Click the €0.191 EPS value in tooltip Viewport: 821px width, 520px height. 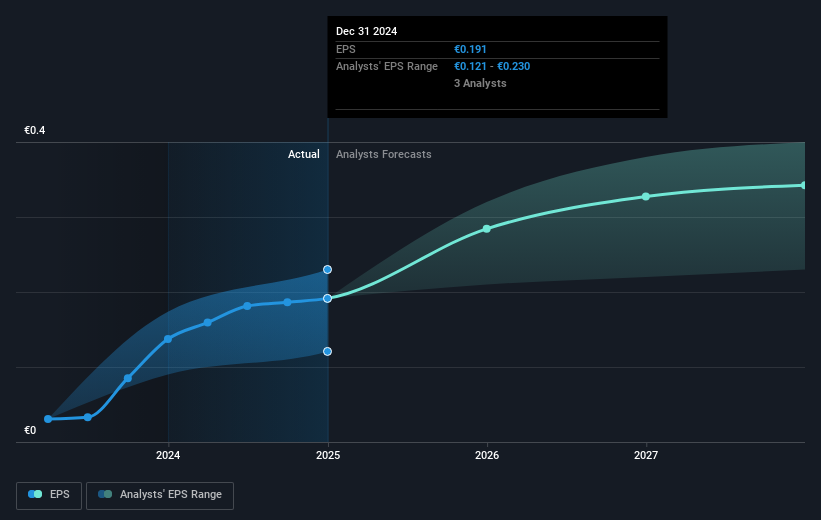tap(470, 49)
